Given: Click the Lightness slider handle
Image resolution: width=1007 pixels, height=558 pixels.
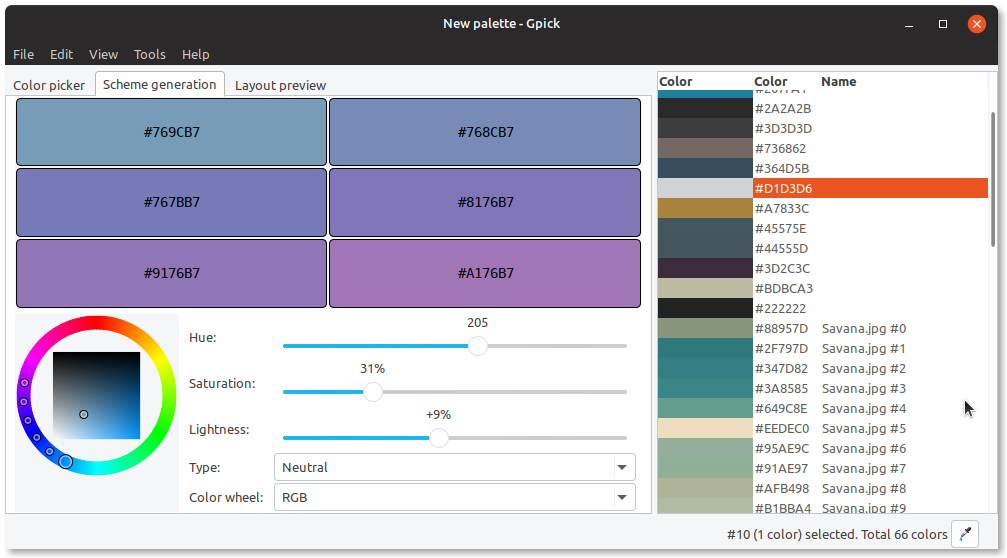Looking at the screenshot, I should click(439, 438).
